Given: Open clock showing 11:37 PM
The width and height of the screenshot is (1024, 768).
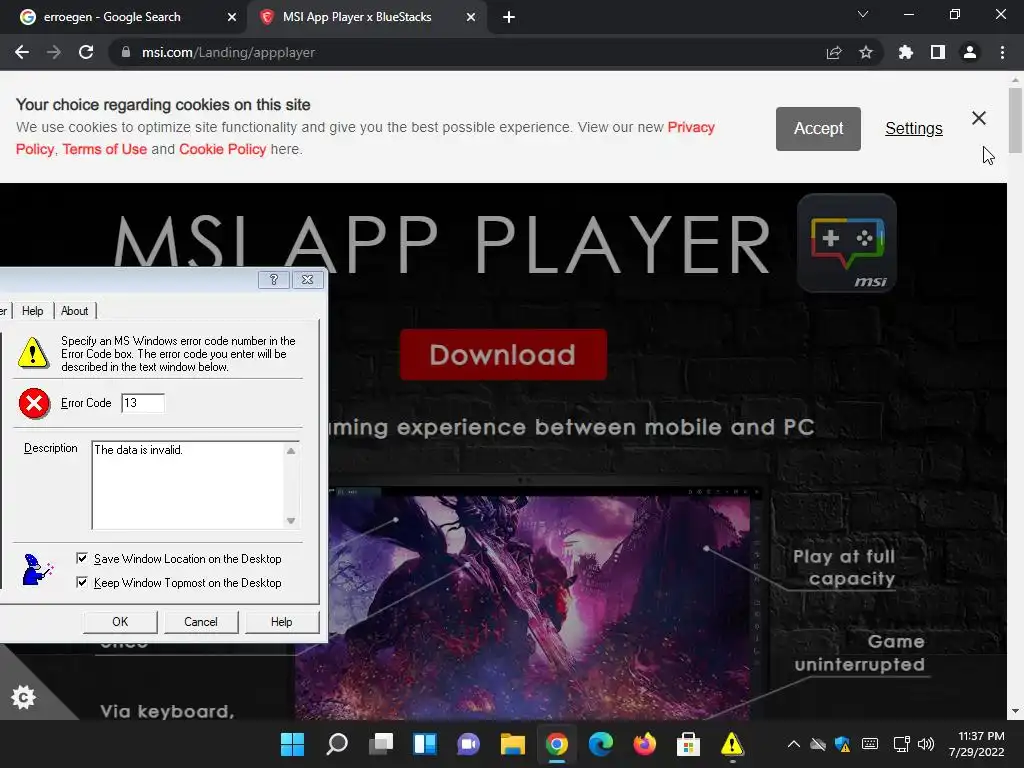Looking at the screenshot, I should coord(976,744).
